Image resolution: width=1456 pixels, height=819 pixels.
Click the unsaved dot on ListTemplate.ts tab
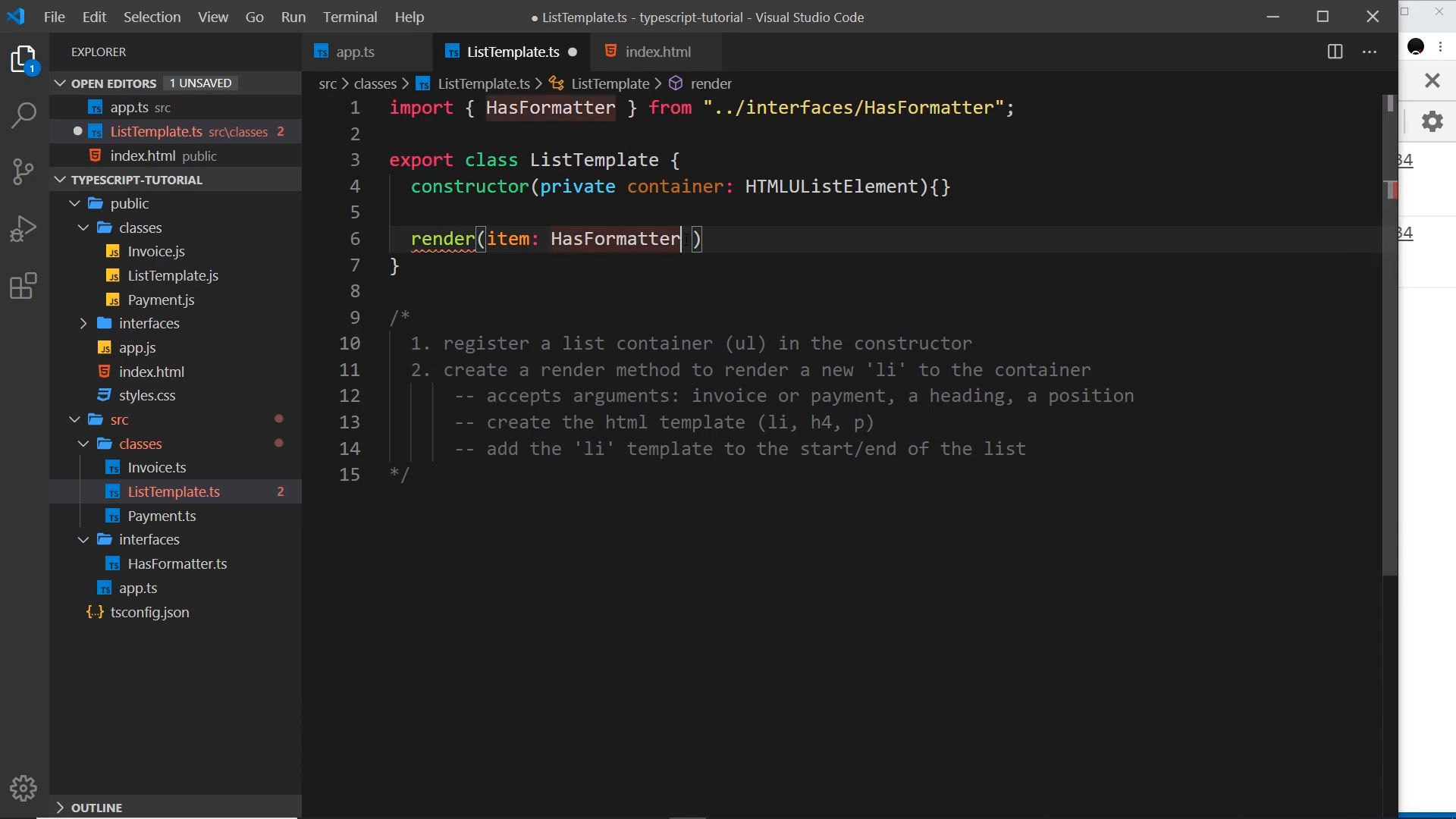573,52
